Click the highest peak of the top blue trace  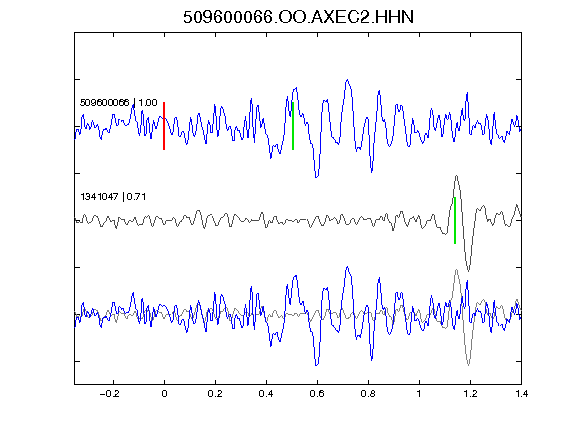[347, 80]
